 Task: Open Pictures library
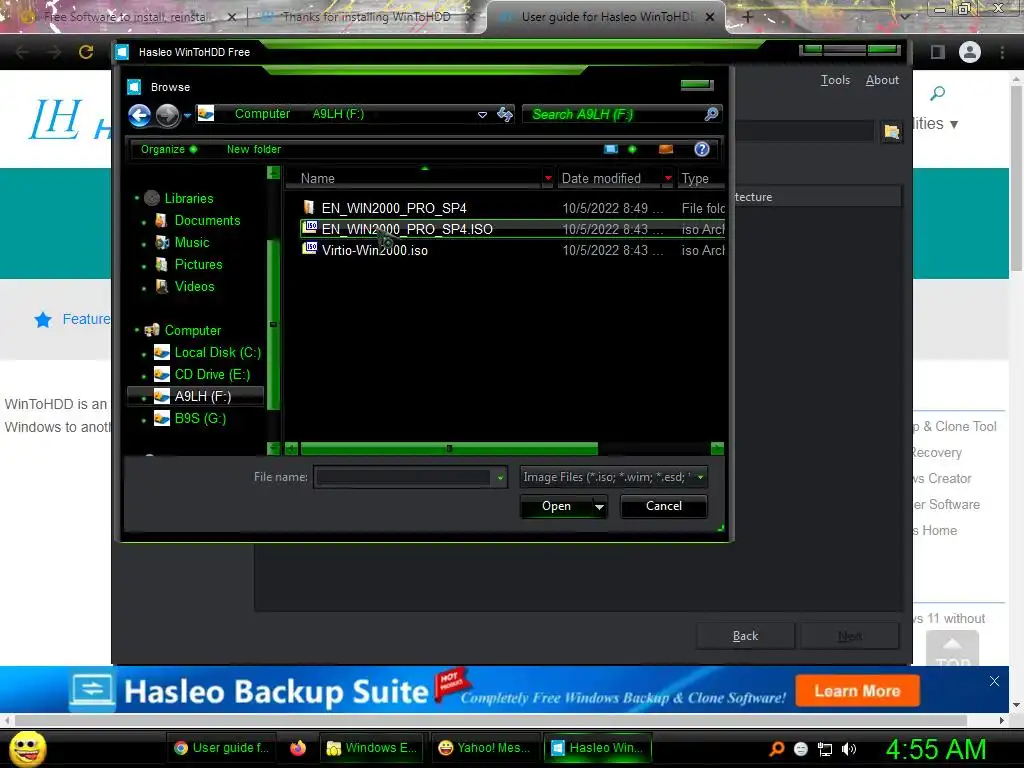pyautogui.click(x=198, y=264)
